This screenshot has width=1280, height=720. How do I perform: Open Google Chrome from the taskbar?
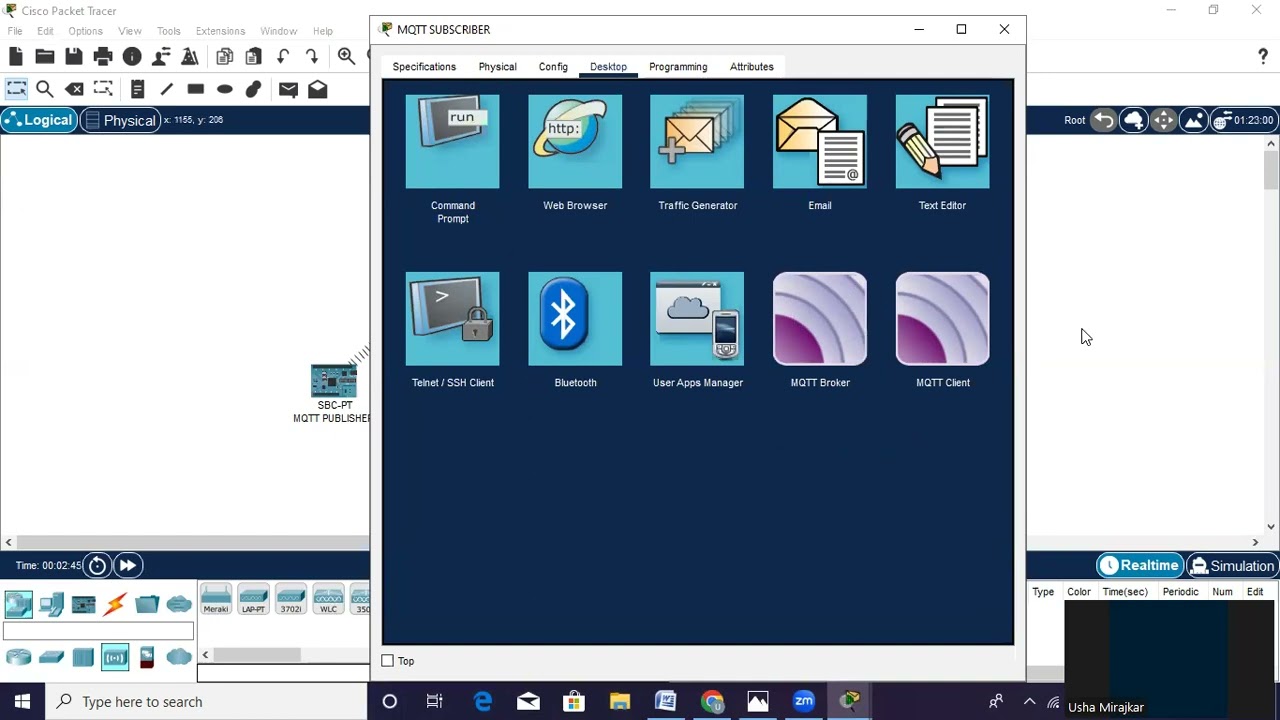click(712, 702)
